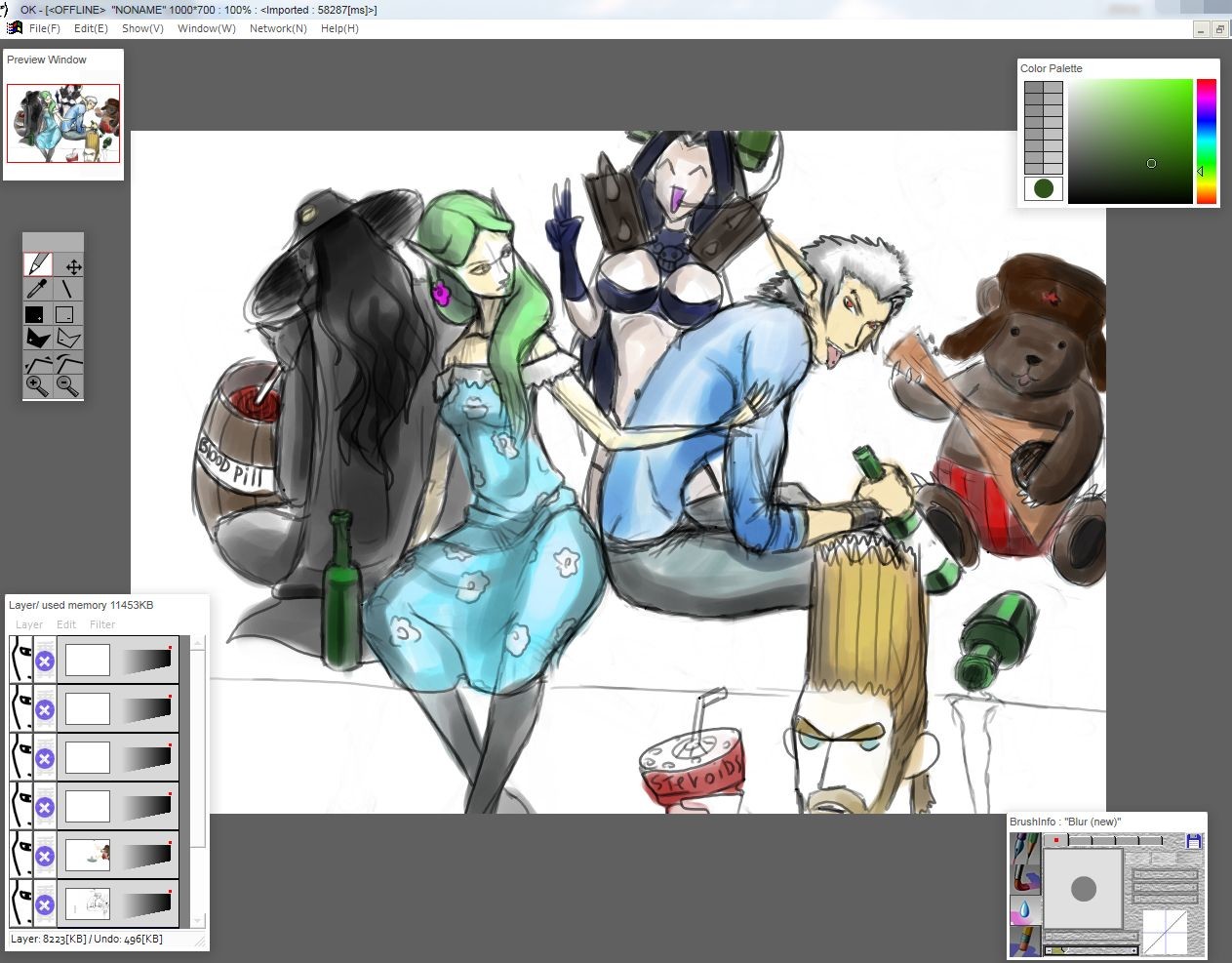
Task: Click the Preview Window canvas thumbnail
Action: click(63, 123)
